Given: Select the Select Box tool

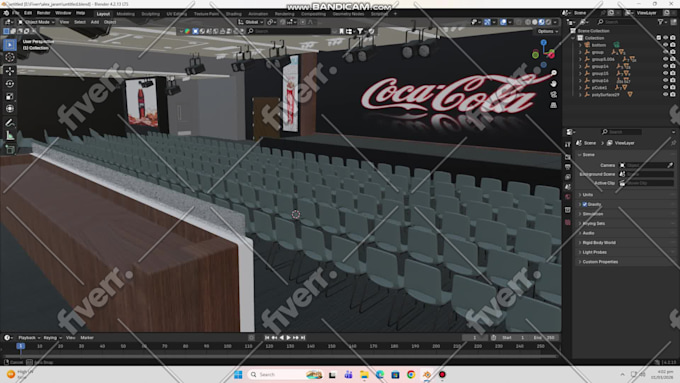Looking at the screenshot, I should [10, 45].
